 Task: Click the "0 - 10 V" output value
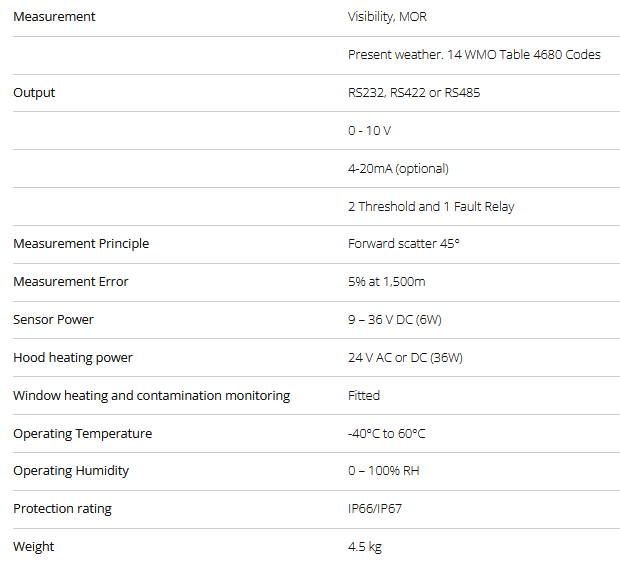(x=369, y=131)
